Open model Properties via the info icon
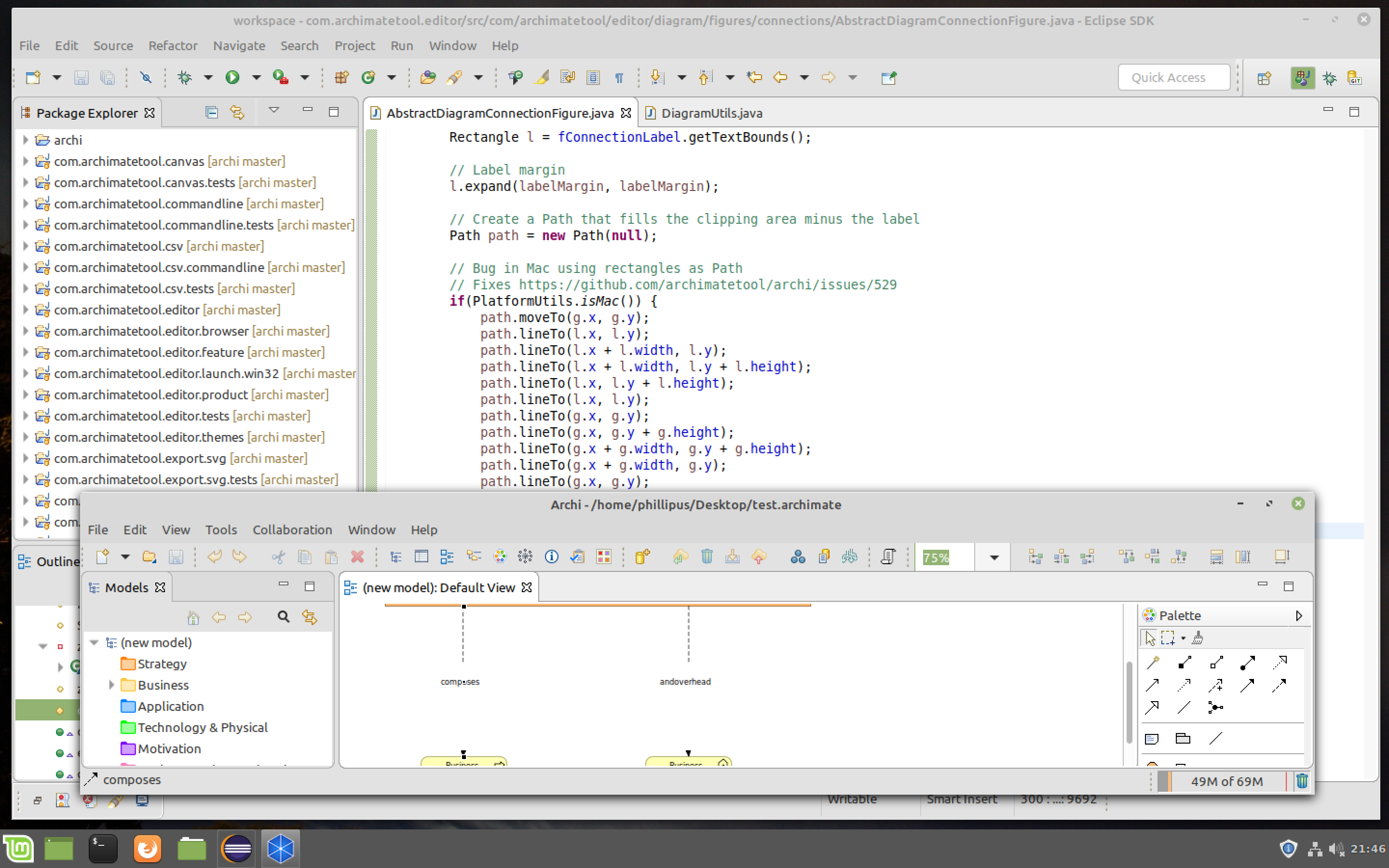This screenshot has width=1389, height=868. coord(552,556)
